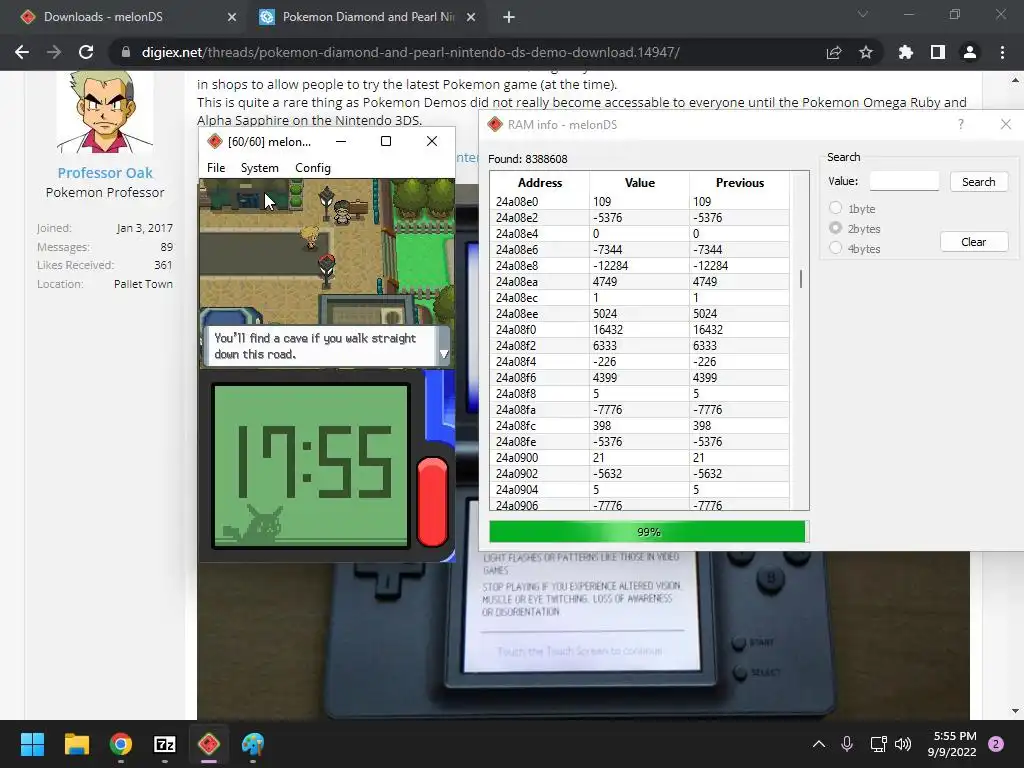
Task: Select the 2bytes radio option
Action: (x=835, y=228)
